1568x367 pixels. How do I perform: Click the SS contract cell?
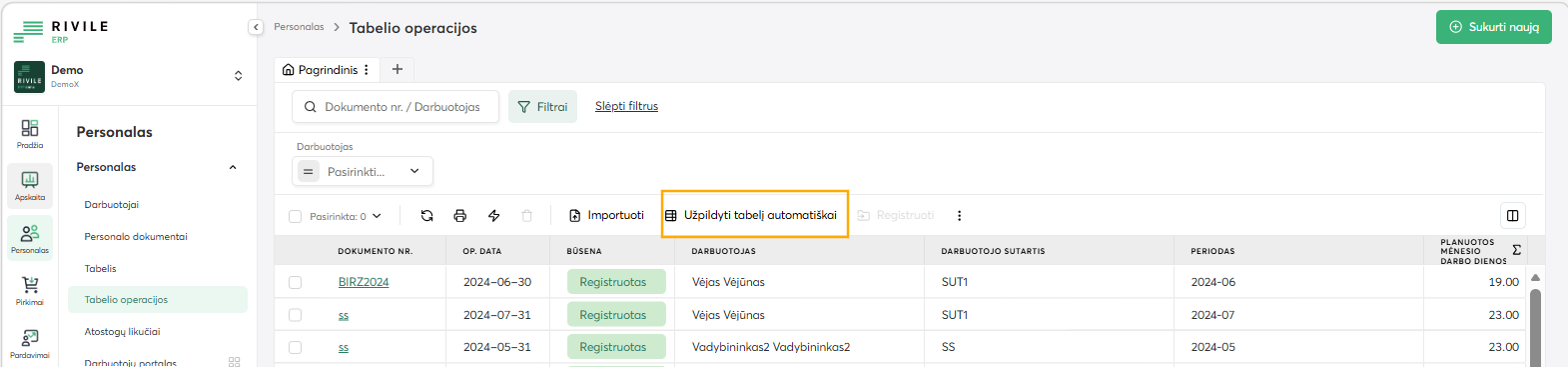(x=948, y=347)
